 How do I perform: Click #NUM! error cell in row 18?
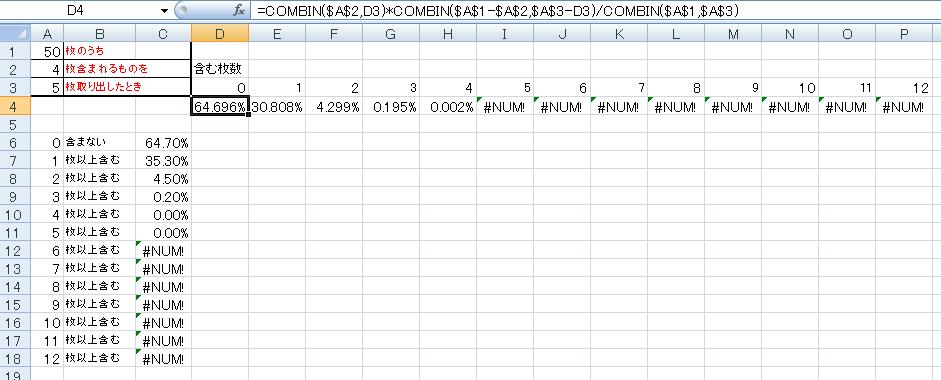(x=163, y=359)
